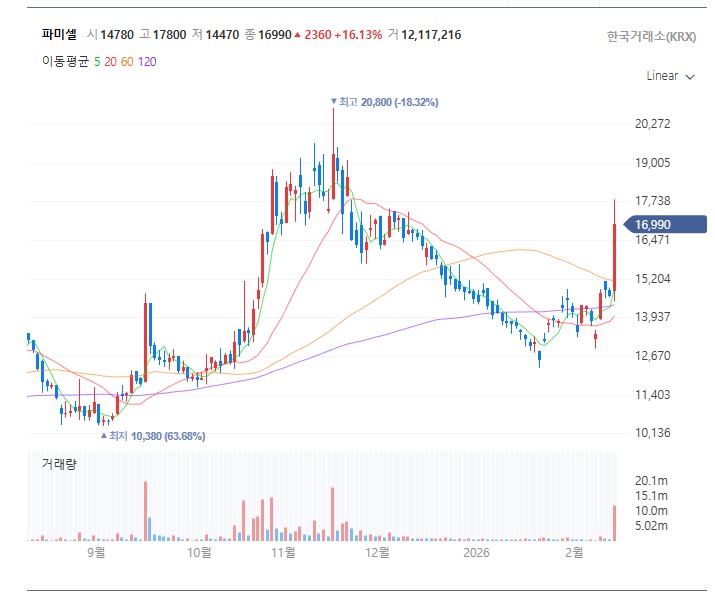
Task: Click the 15.1m volume axis value
Action: [651, 496]
